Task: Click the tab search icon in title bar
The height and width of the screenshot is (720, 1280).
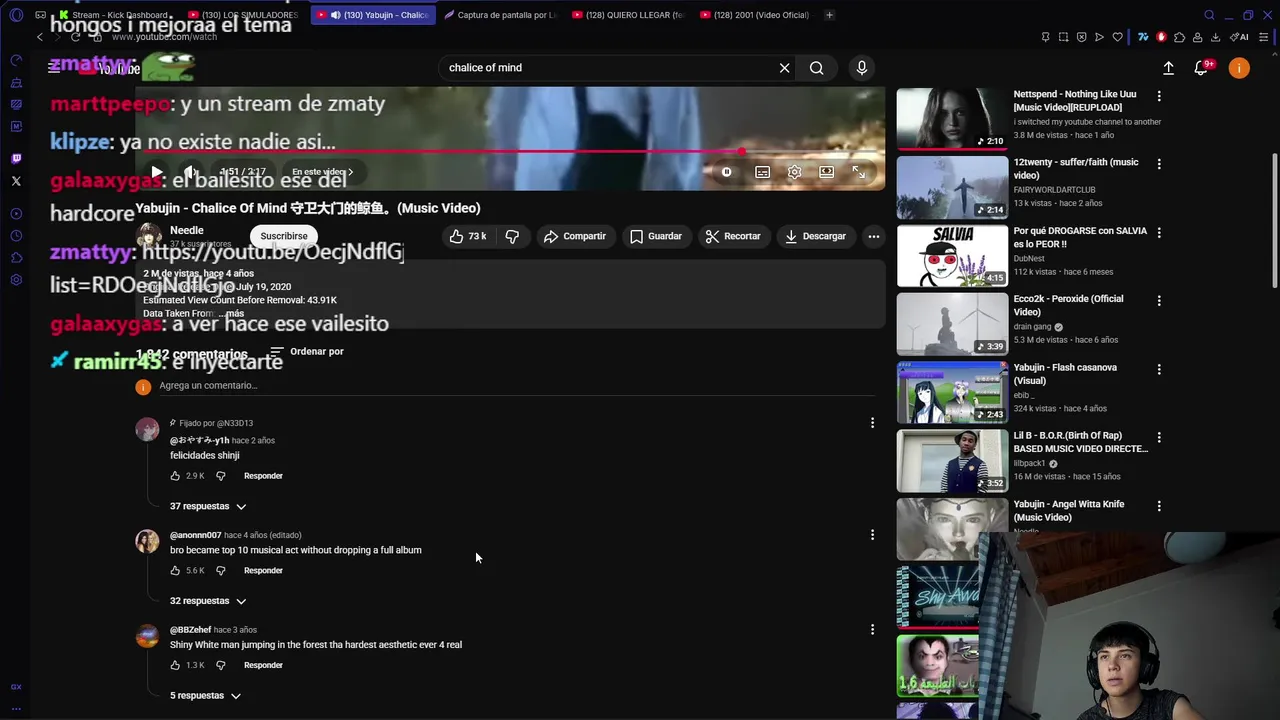Action: pyautogui.click(x=1209, y=15)
